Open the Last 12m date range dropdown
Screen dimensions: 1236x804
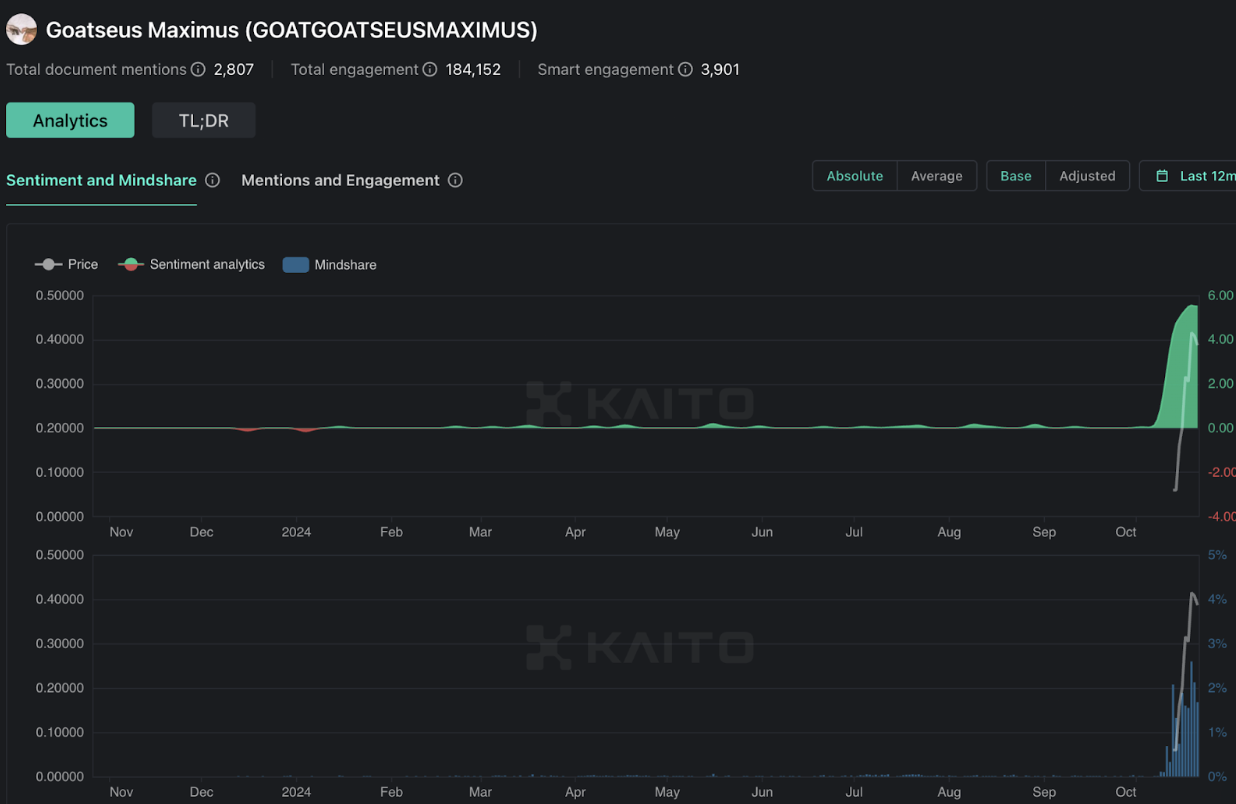pos(1188,176)
